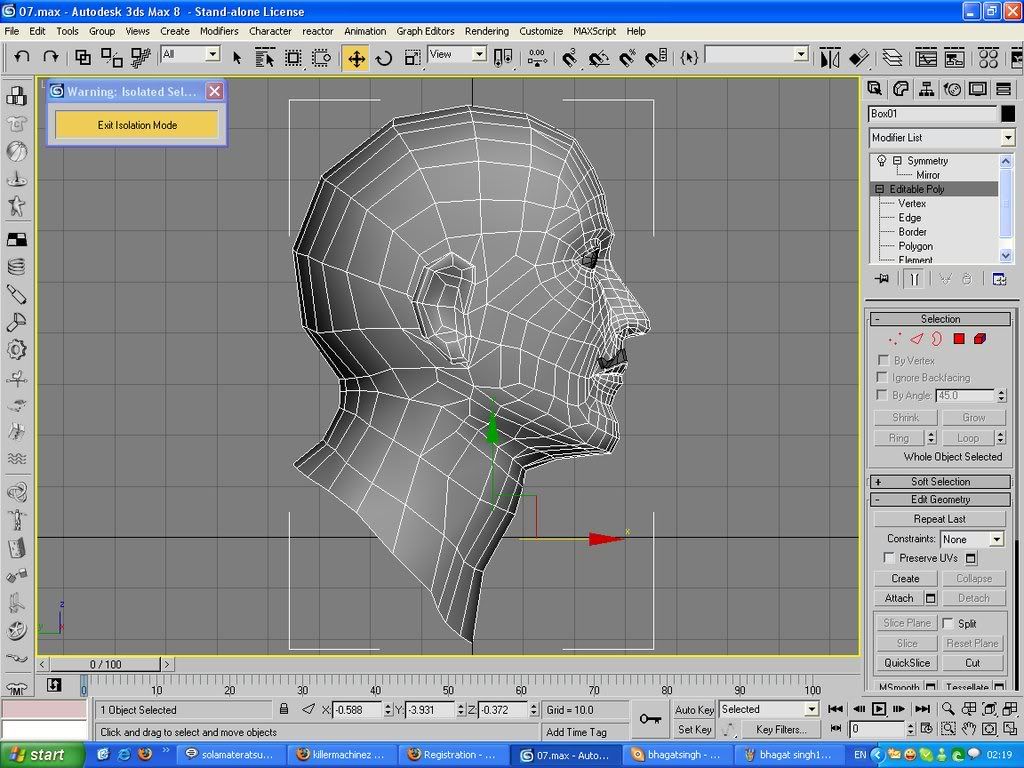Switch to Polygon sub-object selection icon
Screen dimensions: 1024x768
click(958, 339)
